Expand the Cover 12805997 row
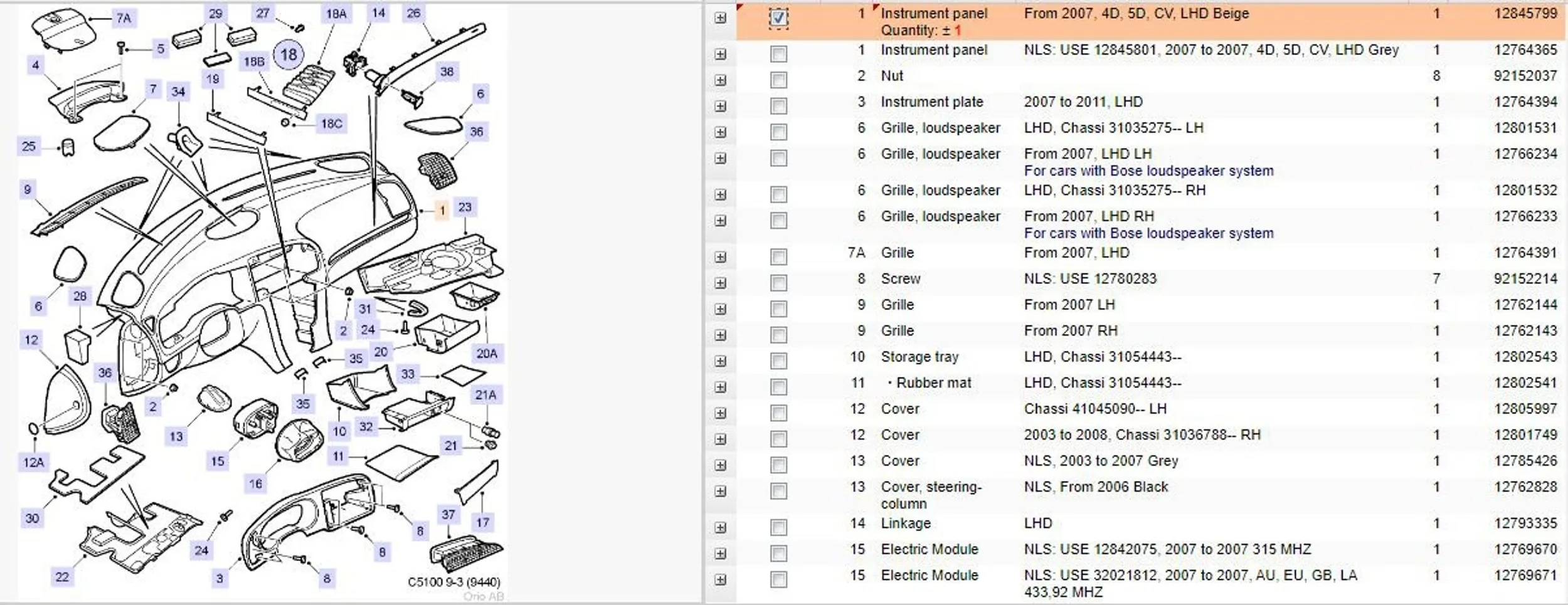The image size is (1568, 605). coord(720,413)
